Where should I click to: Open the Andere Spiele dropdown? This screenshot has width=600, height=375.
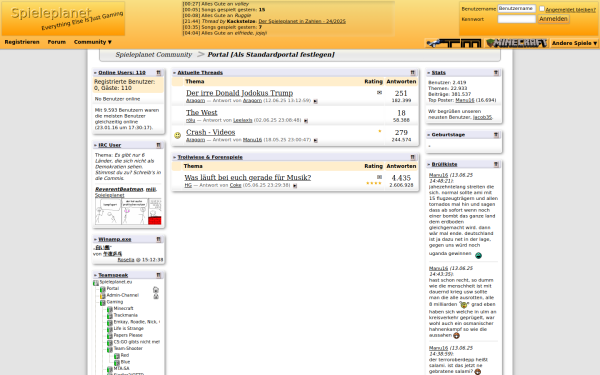574,43
